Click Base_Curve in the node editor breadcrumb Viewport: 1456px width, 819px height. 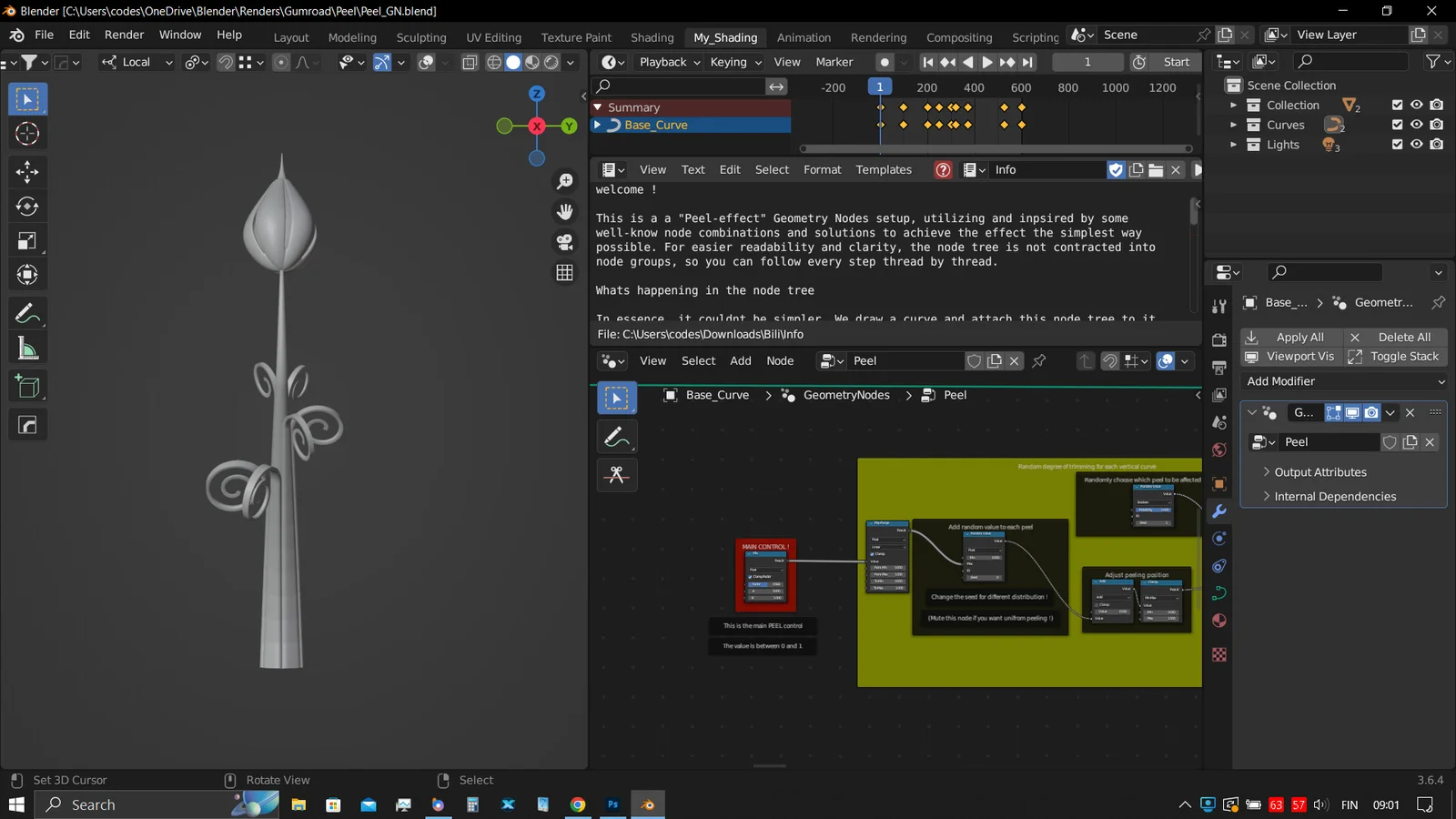point(717,395)
